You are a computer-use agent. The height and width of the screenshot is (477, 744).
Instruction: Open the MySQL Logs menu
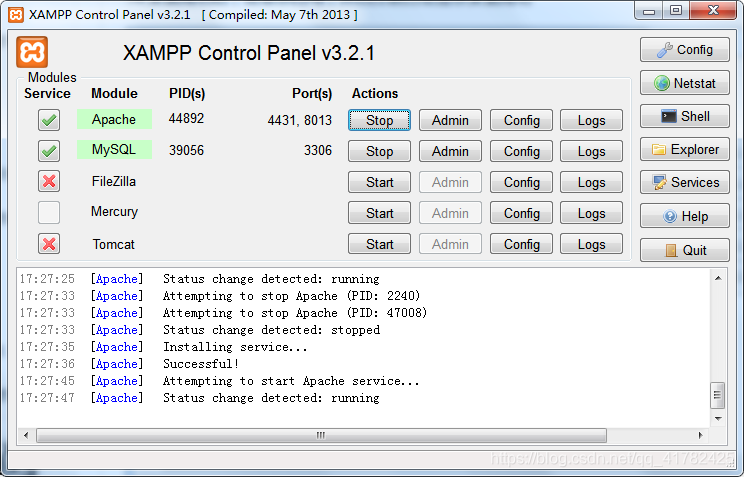pos(591,151)
